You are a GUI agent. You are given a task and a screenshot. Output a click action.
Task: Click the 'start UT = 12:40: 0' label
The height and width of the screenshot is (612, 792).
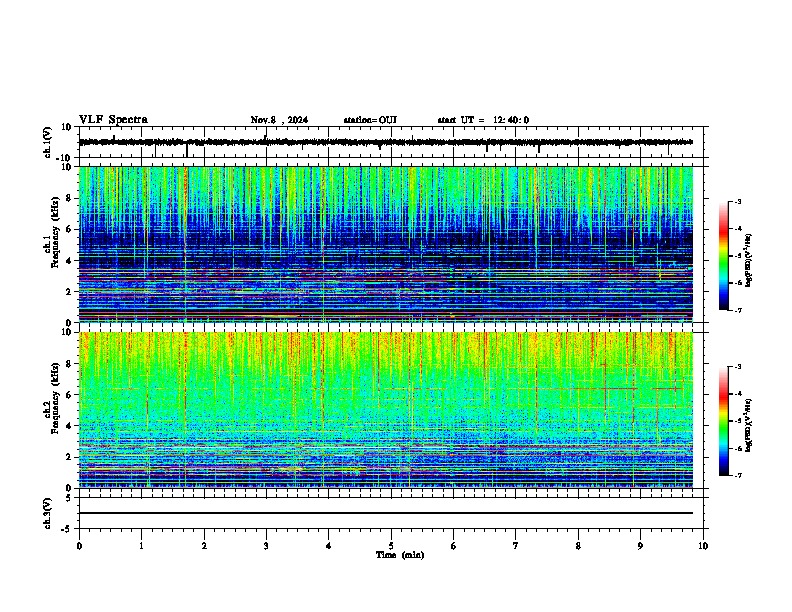[x=483, y=120]
